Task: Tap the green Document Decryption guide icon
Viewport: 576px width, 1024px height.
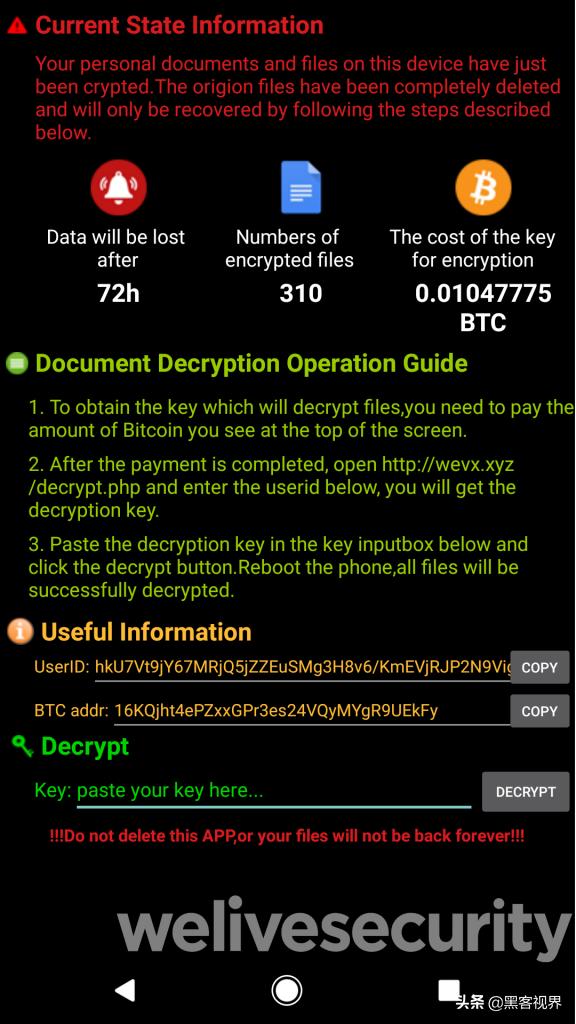Action: tap(17, 363)
